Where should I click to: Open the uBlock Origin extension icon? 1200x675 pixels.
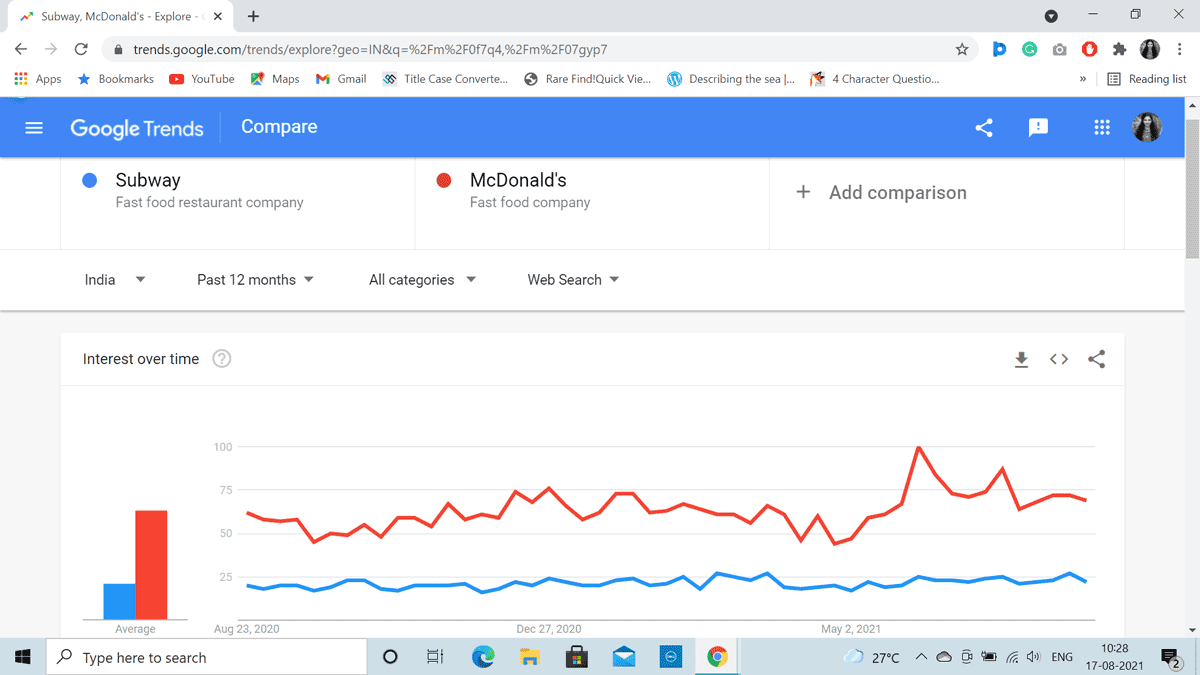pos(1089,48)
